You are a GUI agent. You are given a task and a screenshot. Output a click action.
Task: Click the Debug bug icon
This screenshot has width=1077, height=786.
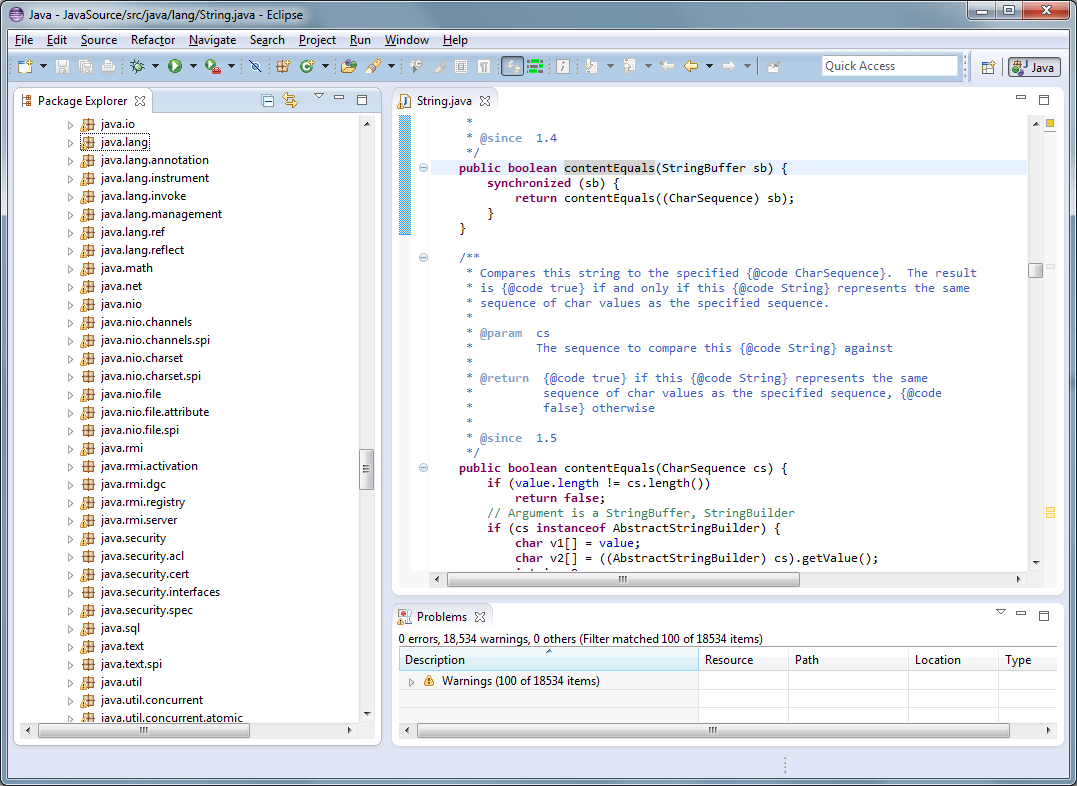click(x=137, y=66)
